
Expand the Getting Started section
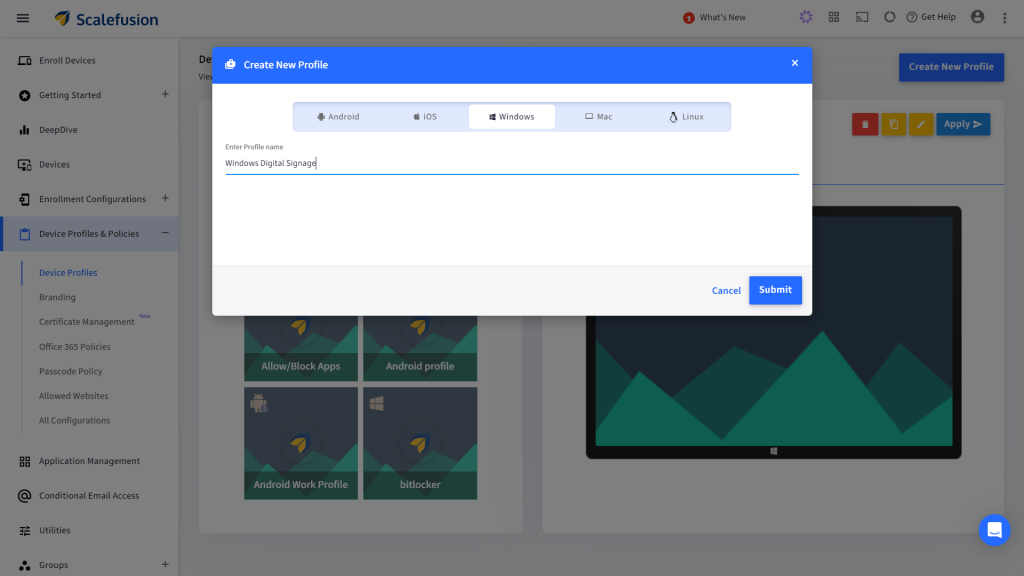coord(165,95)
